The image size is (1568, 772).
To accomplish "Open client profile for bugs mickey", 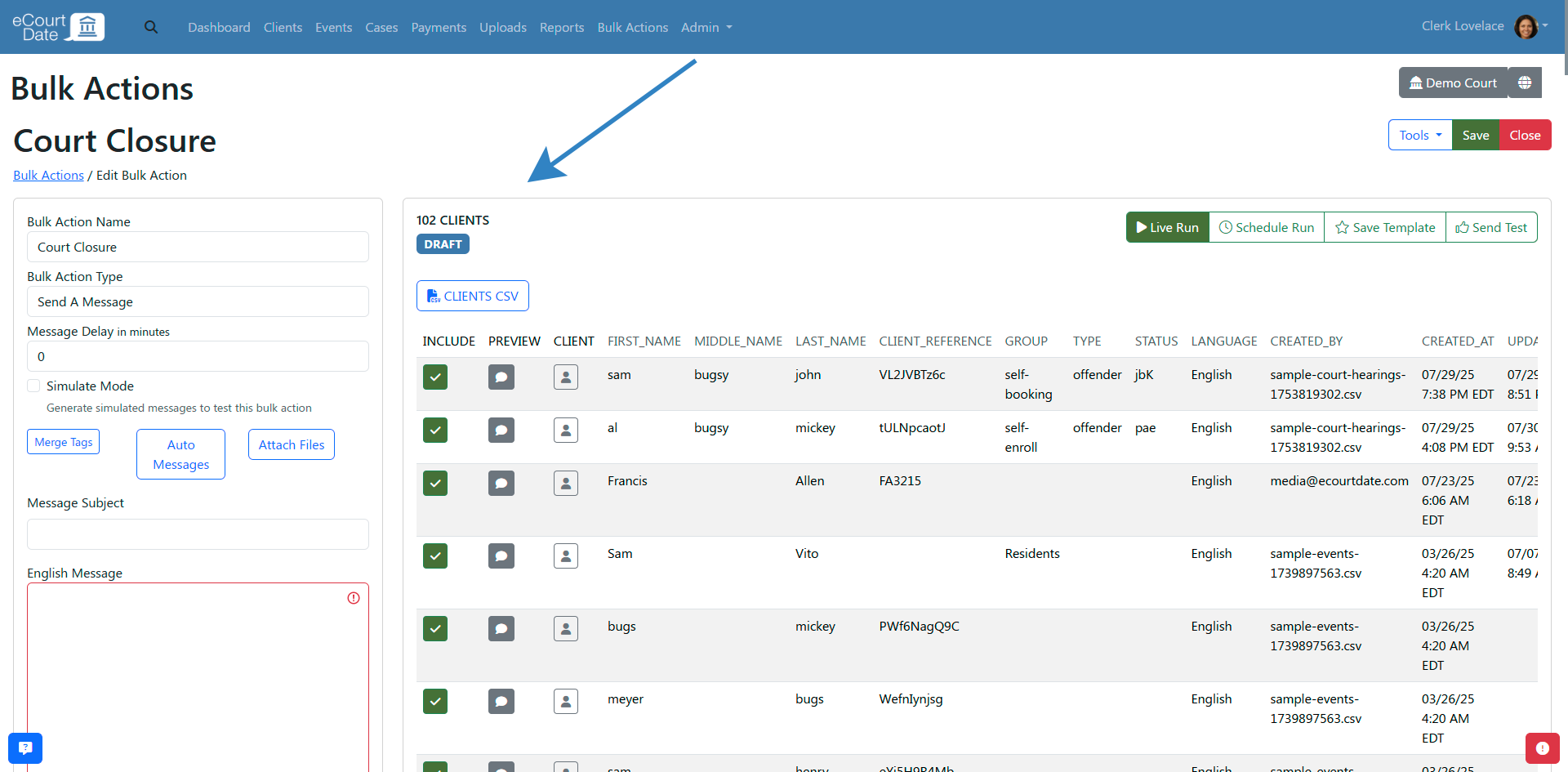I will [x=566, y=628].
